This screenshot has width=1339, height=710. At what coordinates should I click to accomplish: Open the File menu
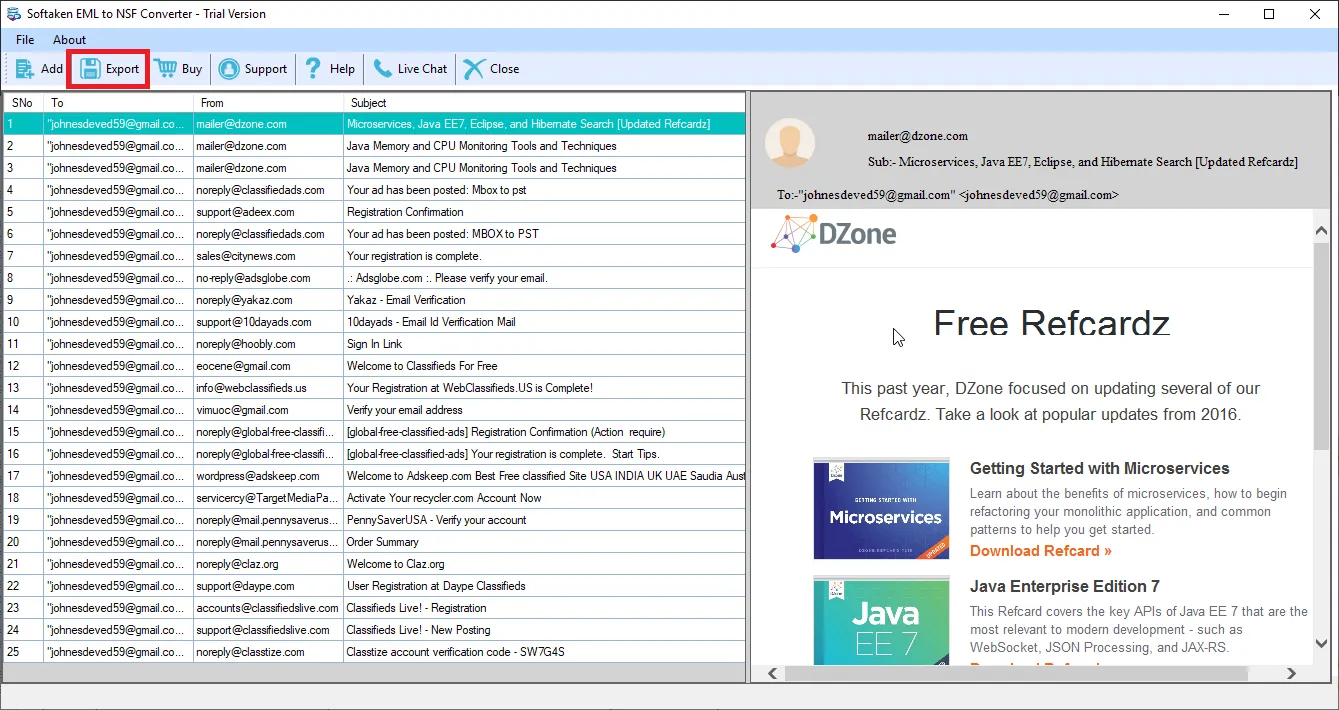point(25,40)
